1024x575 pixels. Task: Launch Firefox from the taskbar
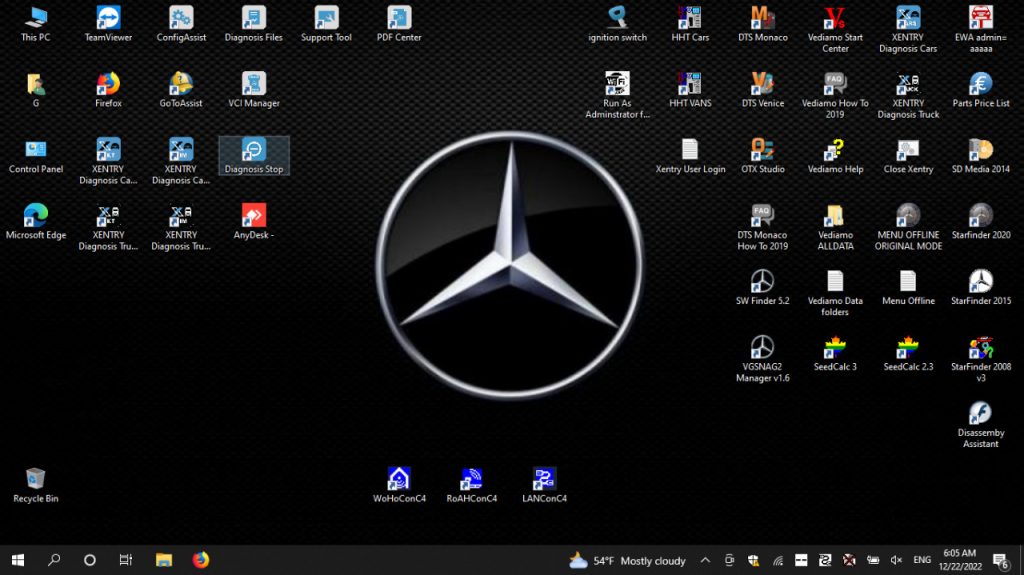click(x=200, y=560)
